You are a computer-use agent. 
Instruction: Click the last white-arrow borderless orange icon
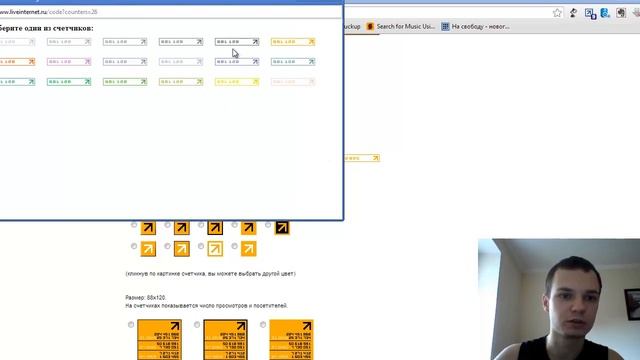249,249
